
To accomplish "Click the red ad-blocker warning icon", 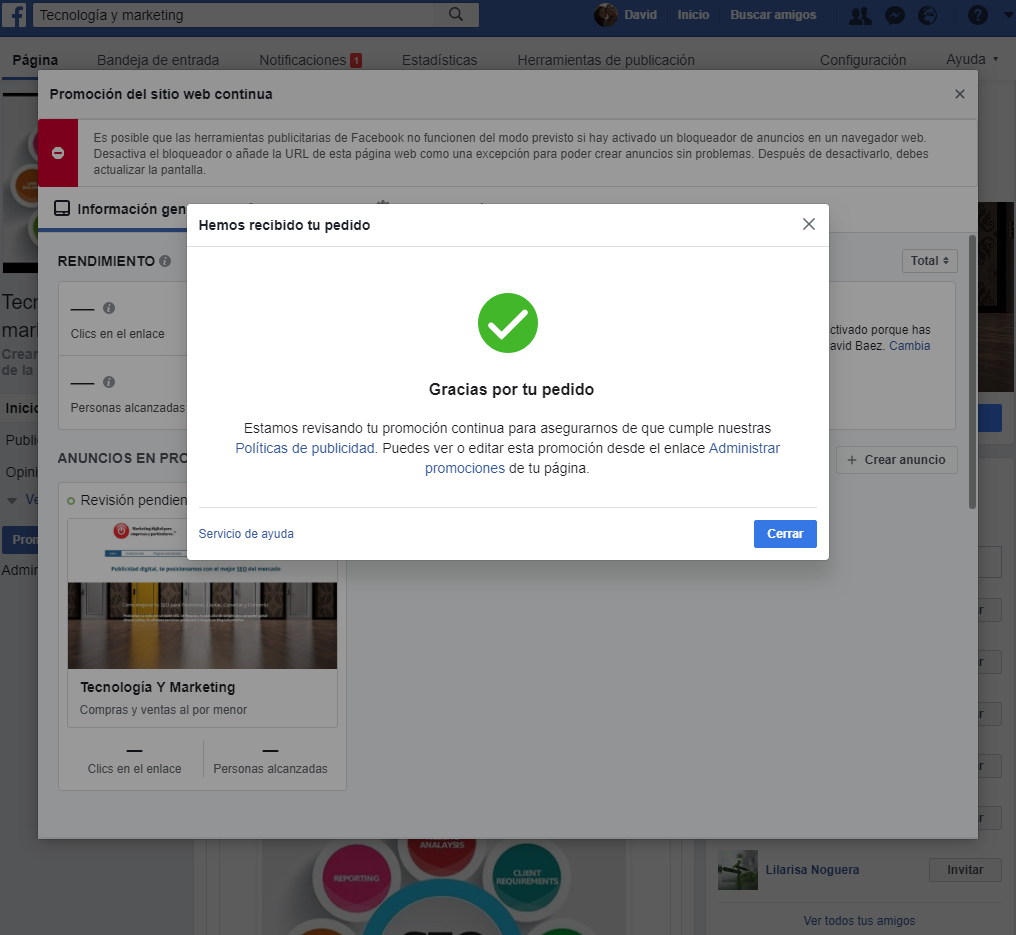I will (x=58, y=153).
